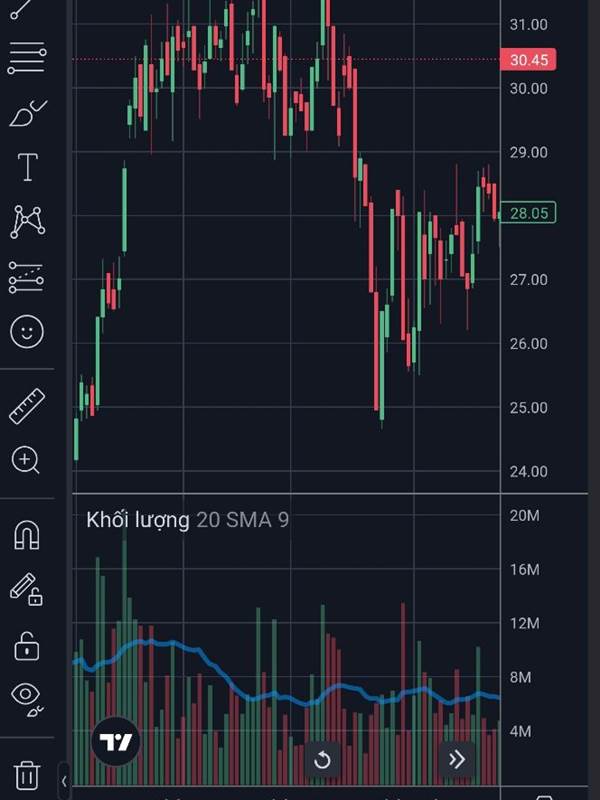This screenshot has width=600, height=800.
Task: Click the 8M volume axis label
Action: tap(520, 677)
